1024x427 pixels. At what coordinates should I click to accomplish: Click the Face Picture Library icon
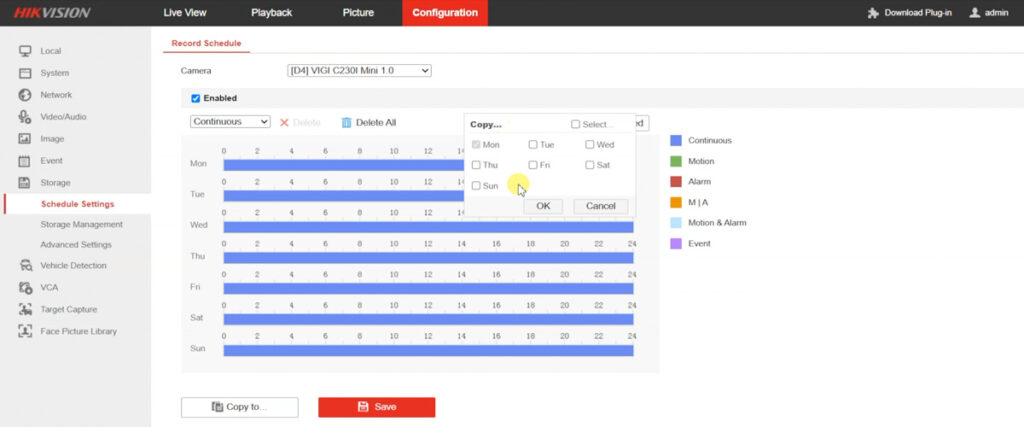click(x=25, y=331)
